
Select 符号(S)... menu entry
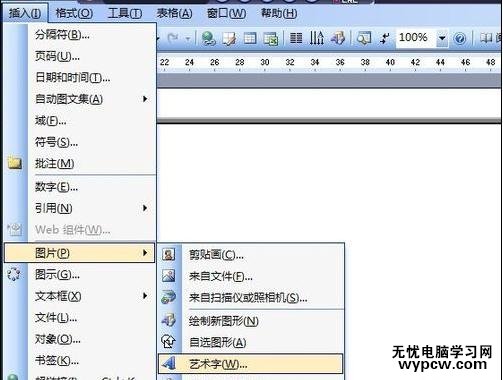[x=92, y=142]
